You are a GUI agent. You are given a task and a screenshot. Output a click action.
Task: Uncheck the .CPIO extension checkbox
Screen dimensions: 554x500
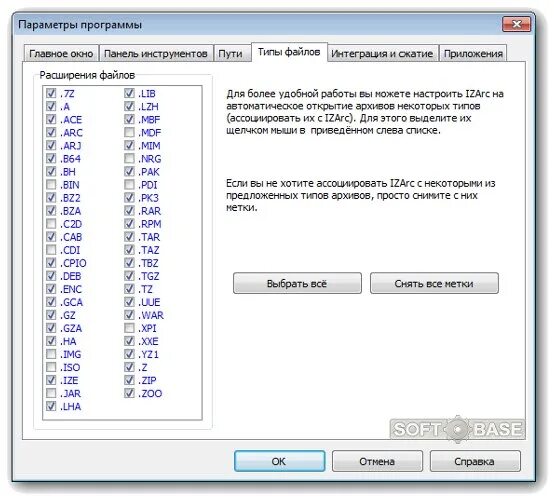(x=51, y=263)
